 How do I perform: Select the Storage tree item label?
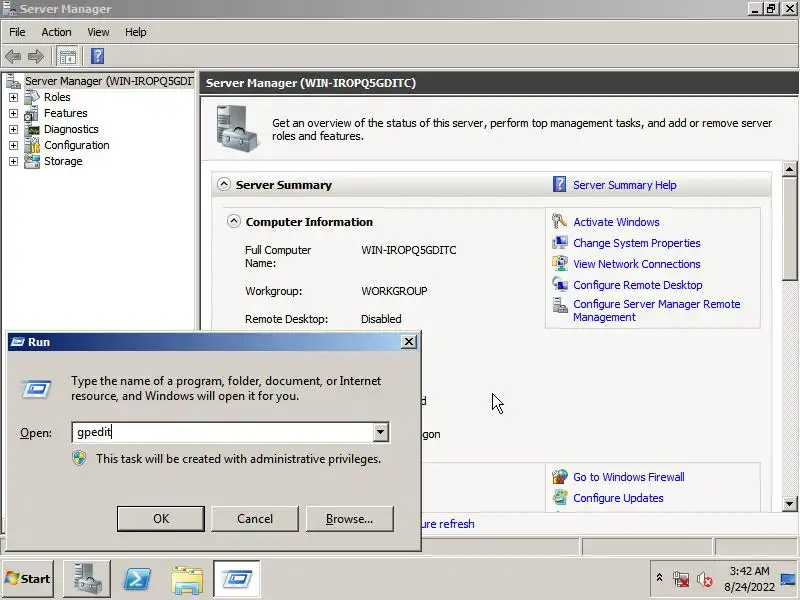(63, 161)
